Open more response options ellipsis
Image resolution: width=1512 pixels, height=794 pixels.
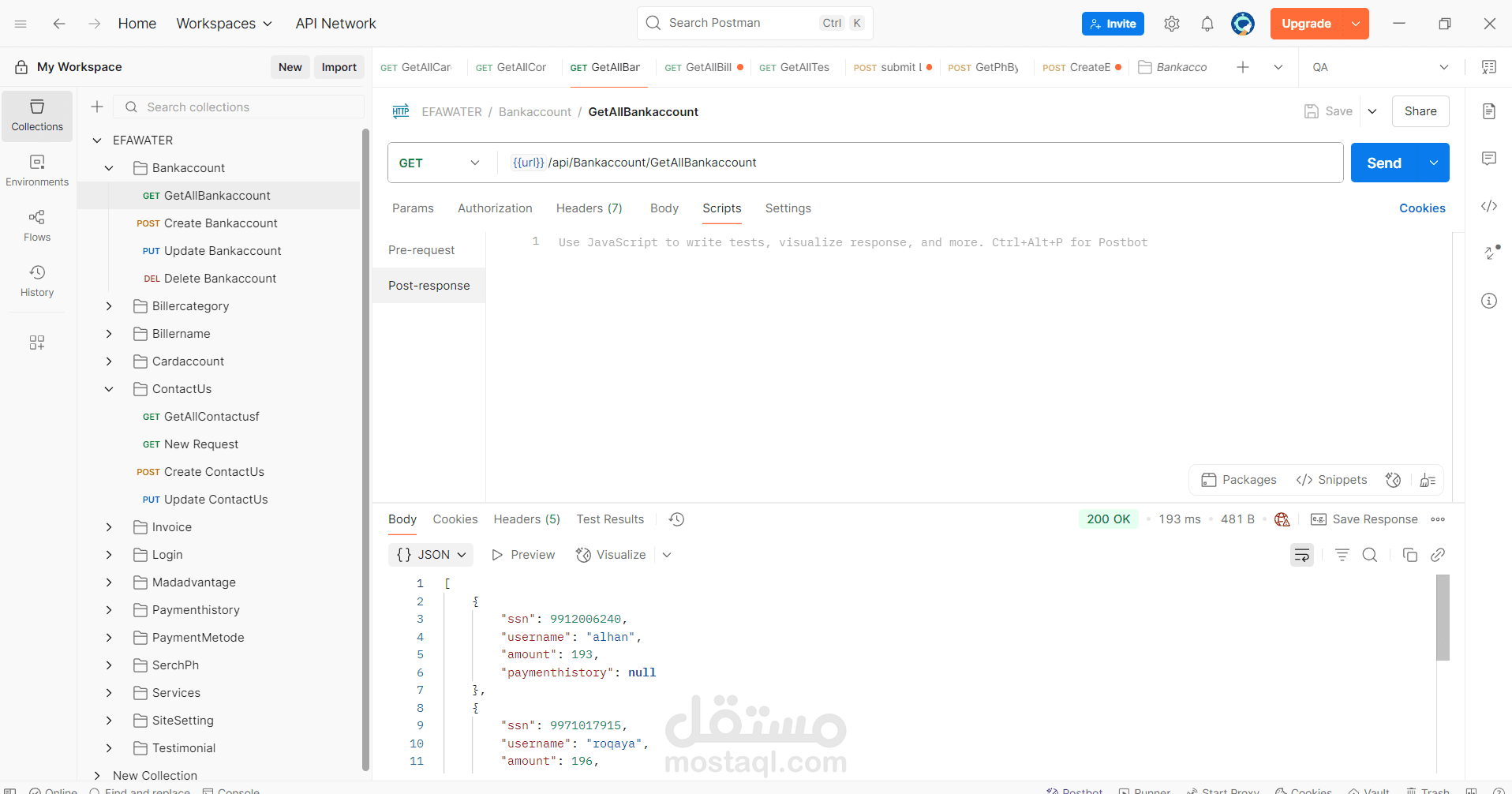(x=1438, y=519)
